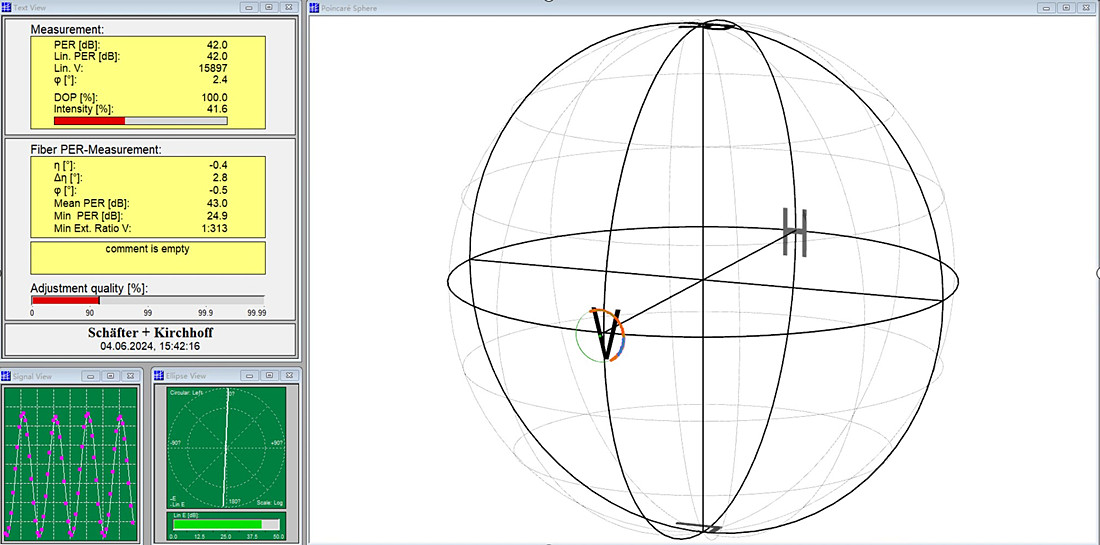Screen dimensions: 1100x545
Task: Click the Measurement φ value 2.4
Action: click(220, 81)
